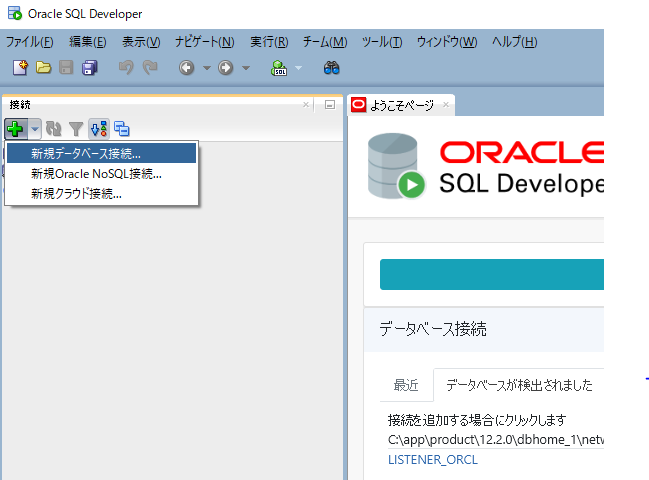The height and width of the screenshot is (480, 649).
Task: Click the schema browser icon in 接続 panel
Action: pos(99,129)
